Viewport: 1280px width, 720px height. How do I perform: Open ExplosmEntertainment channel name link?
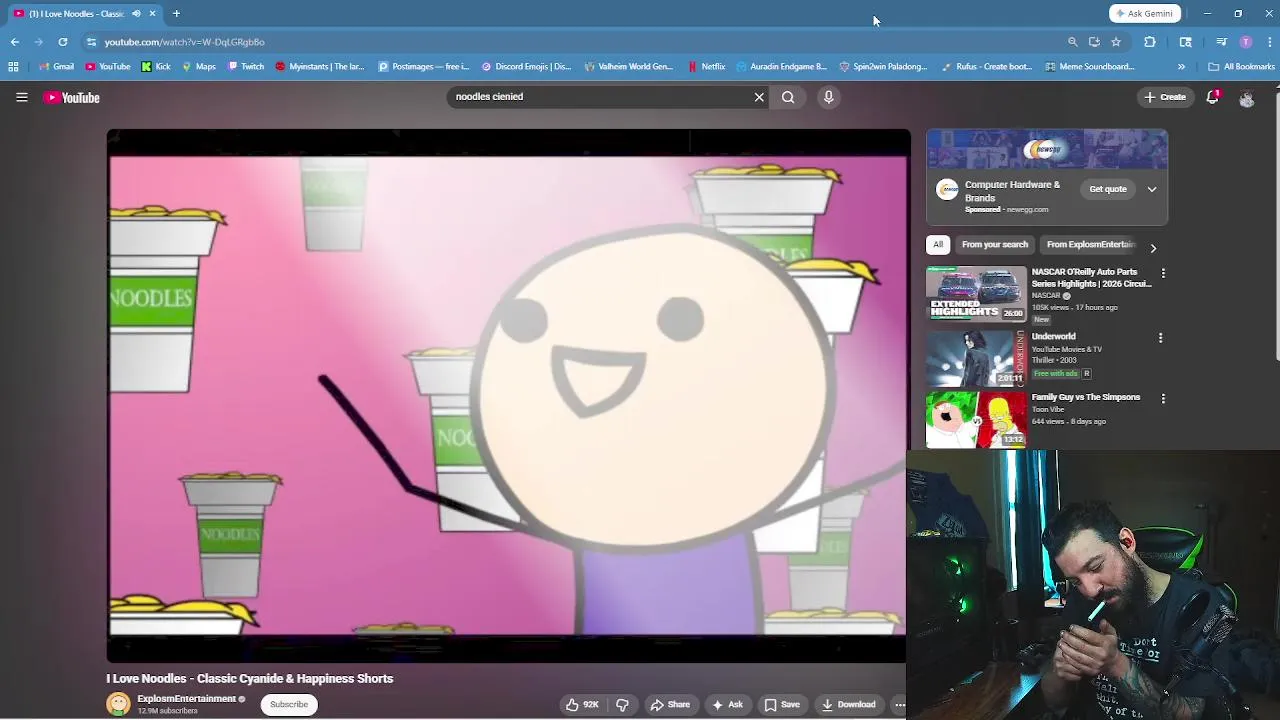pos(186,699)
